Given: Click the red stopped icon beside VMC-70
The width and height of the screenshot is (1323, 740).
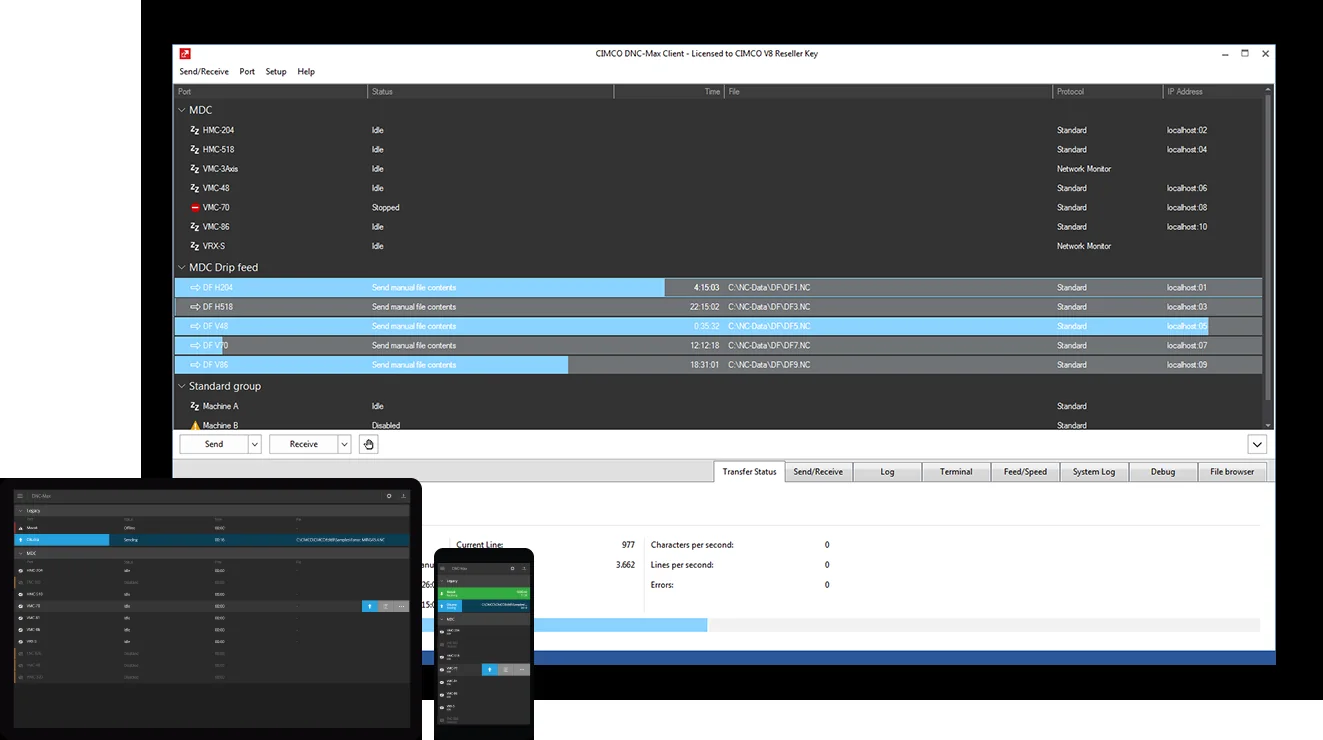Looking at the screenshot, I should point(195,208).
